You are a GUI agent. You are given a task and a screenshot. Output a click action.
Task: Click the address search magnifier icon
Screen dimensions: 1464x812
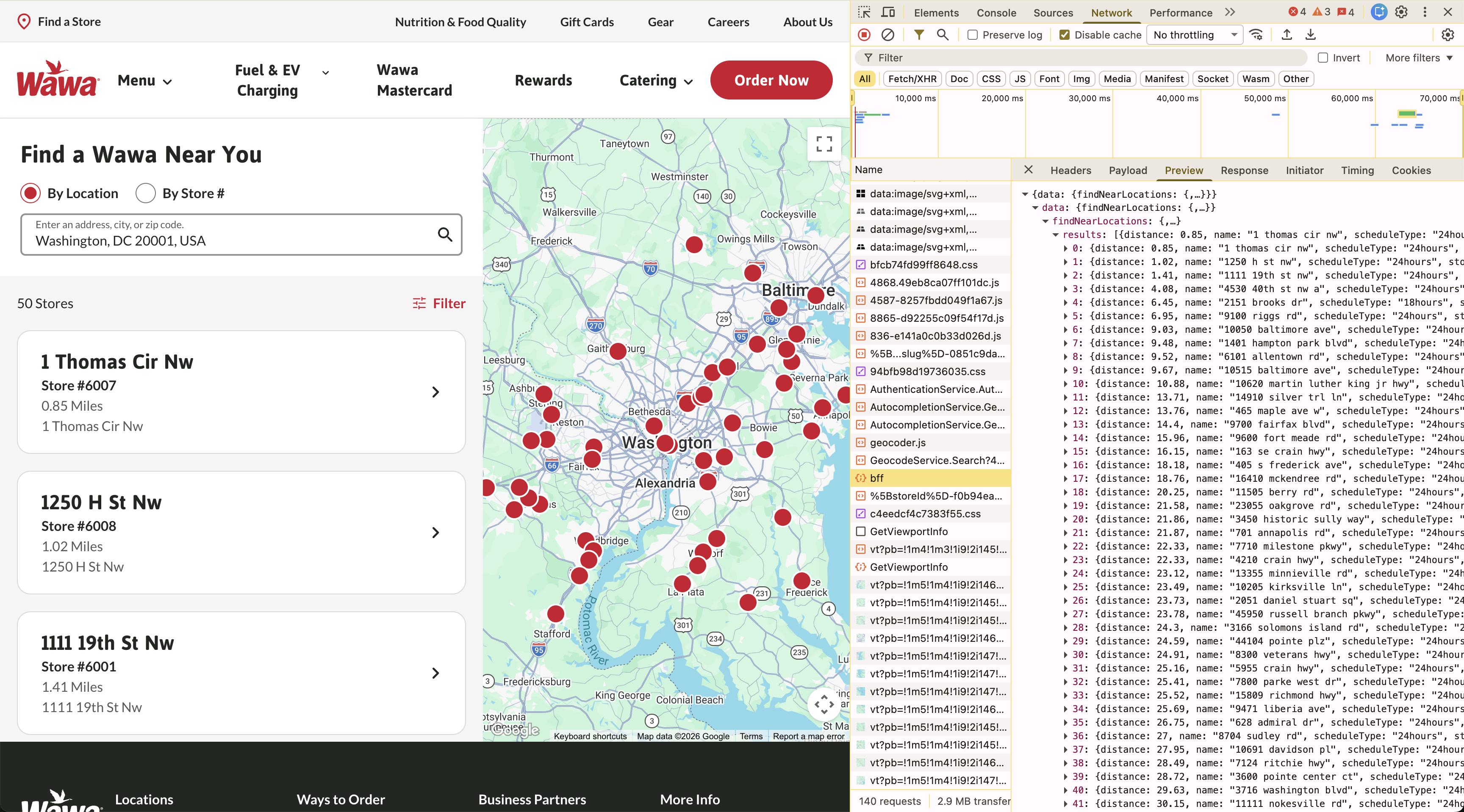pos(445,235)
